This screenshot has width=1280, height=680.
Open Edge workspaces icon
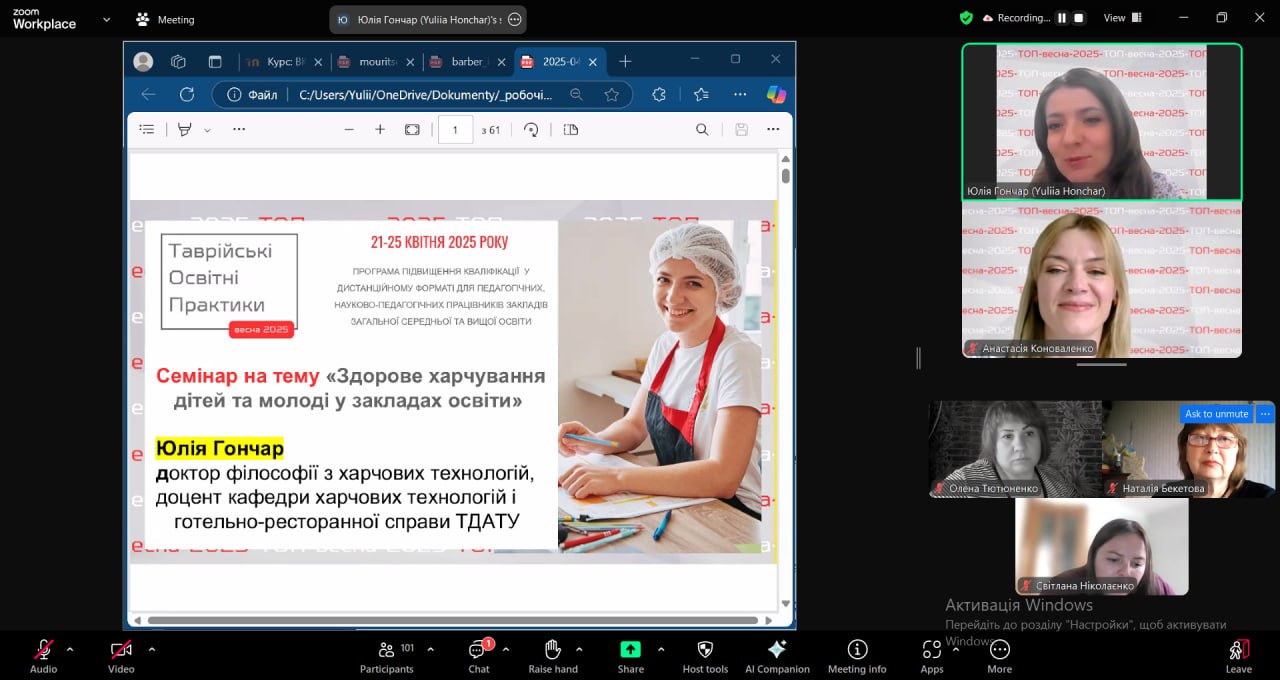pyautogui.click(x=178, y=61)
